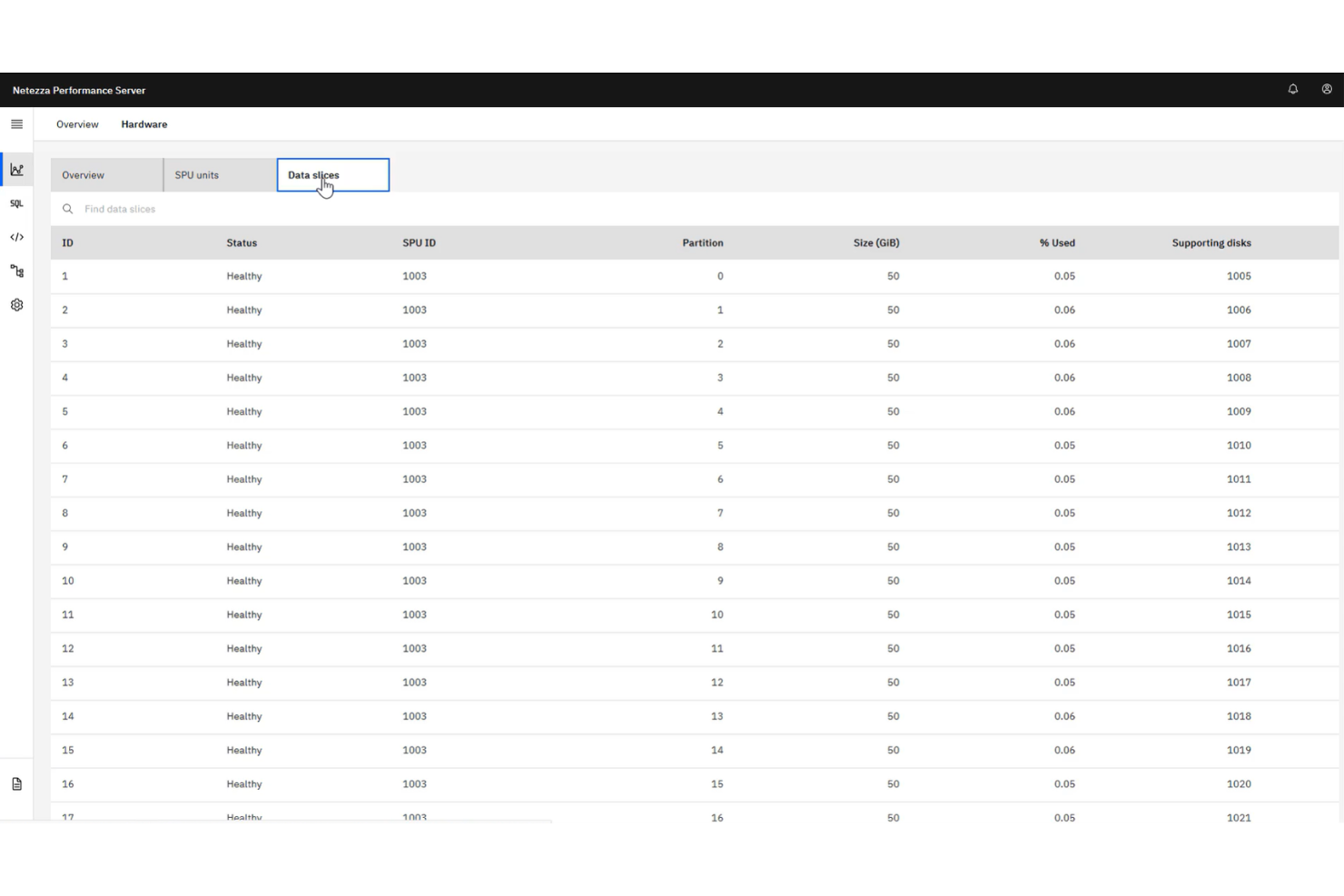Switch to the SPU units tab
The width and height of the screenshot is (1344, 896).
coord(196,174)
